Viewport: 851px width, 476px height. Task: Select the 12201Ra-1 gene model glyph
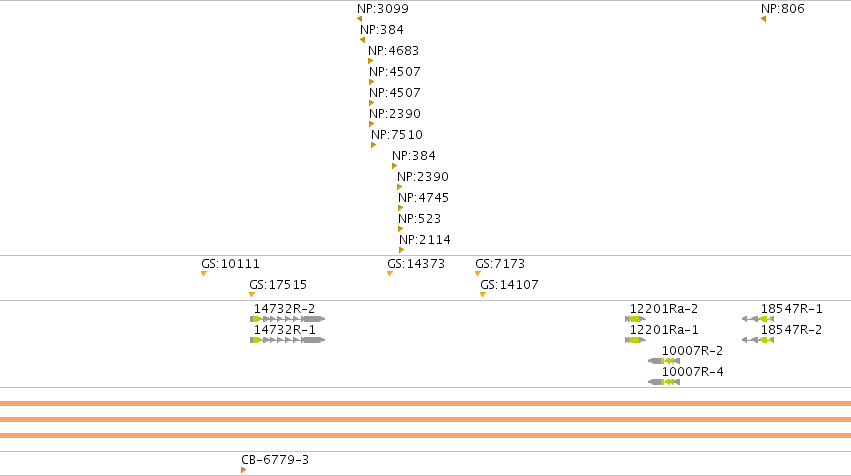point(636,340)
